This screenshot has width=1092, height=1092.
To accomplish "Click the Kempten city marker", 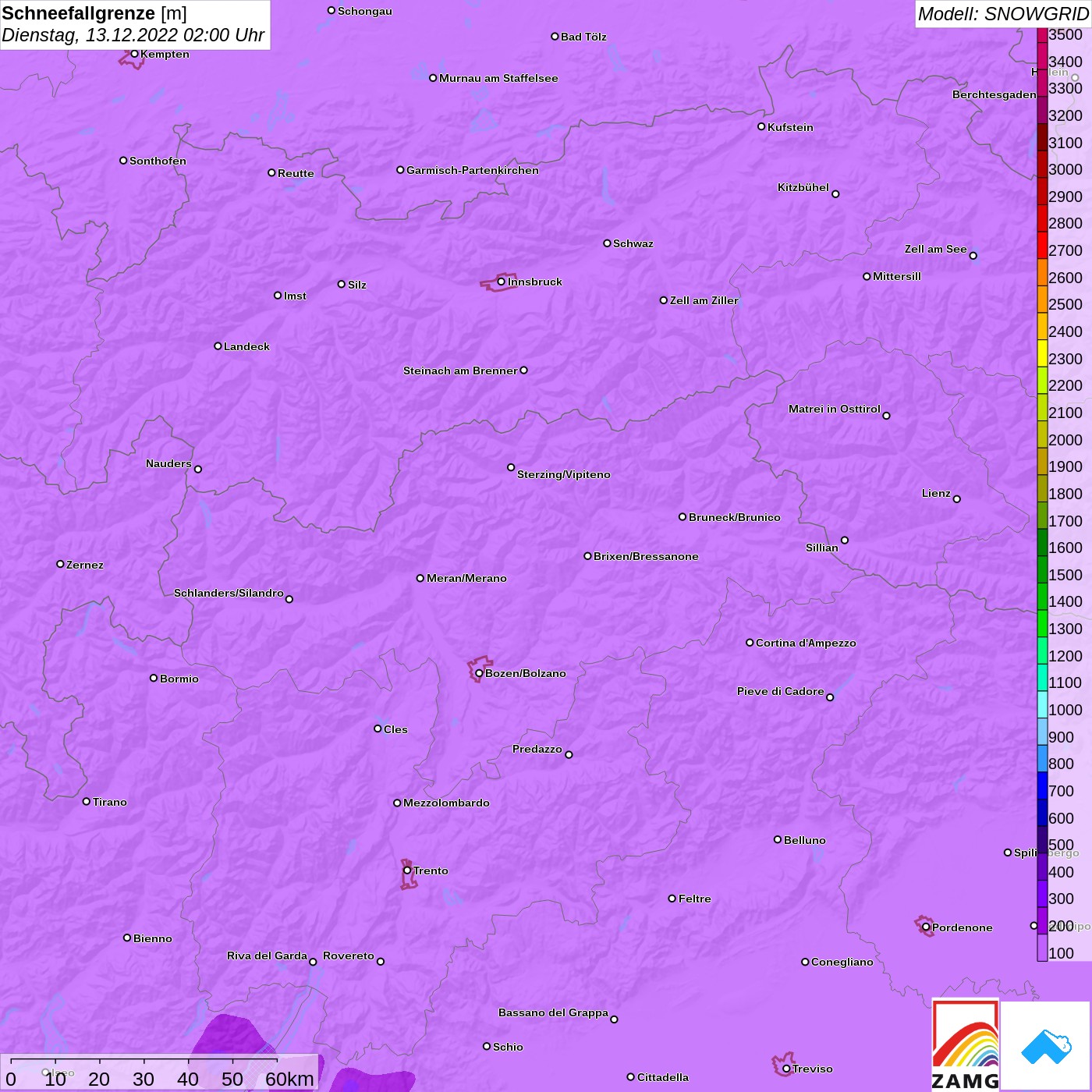I will point(134,54).
